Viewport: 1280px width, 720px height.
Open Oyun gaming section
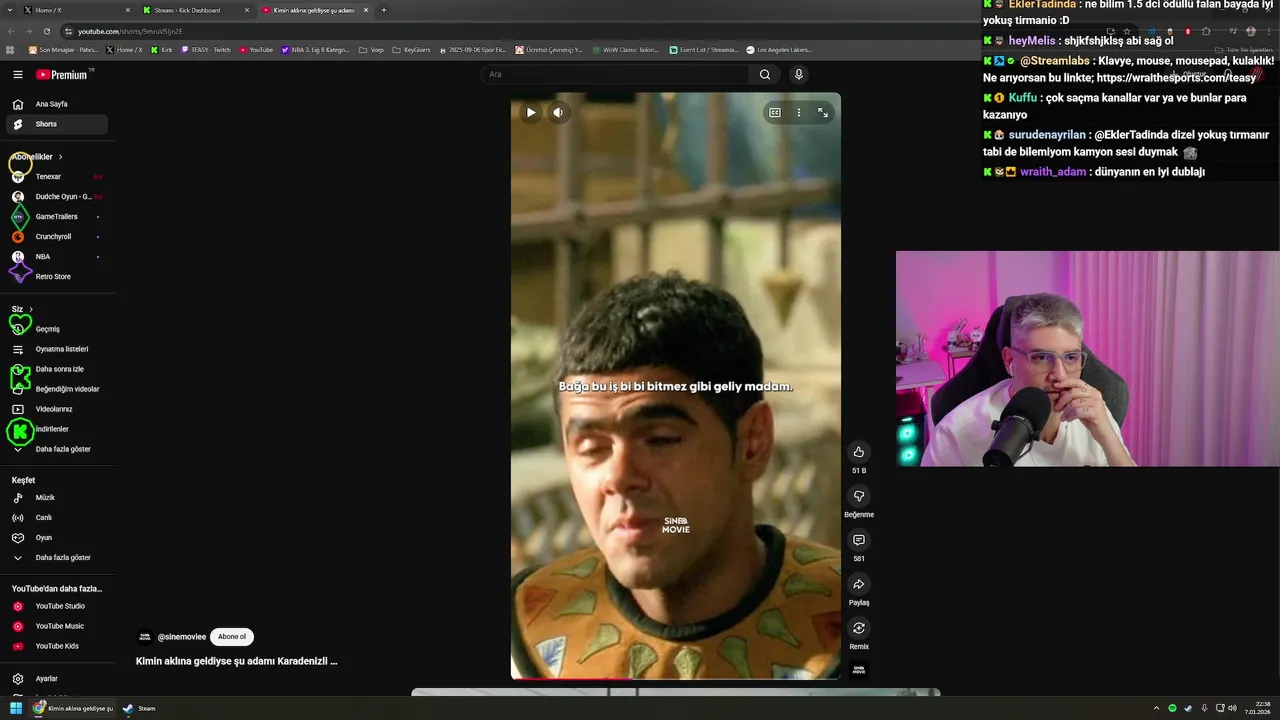tap(56, 538)
